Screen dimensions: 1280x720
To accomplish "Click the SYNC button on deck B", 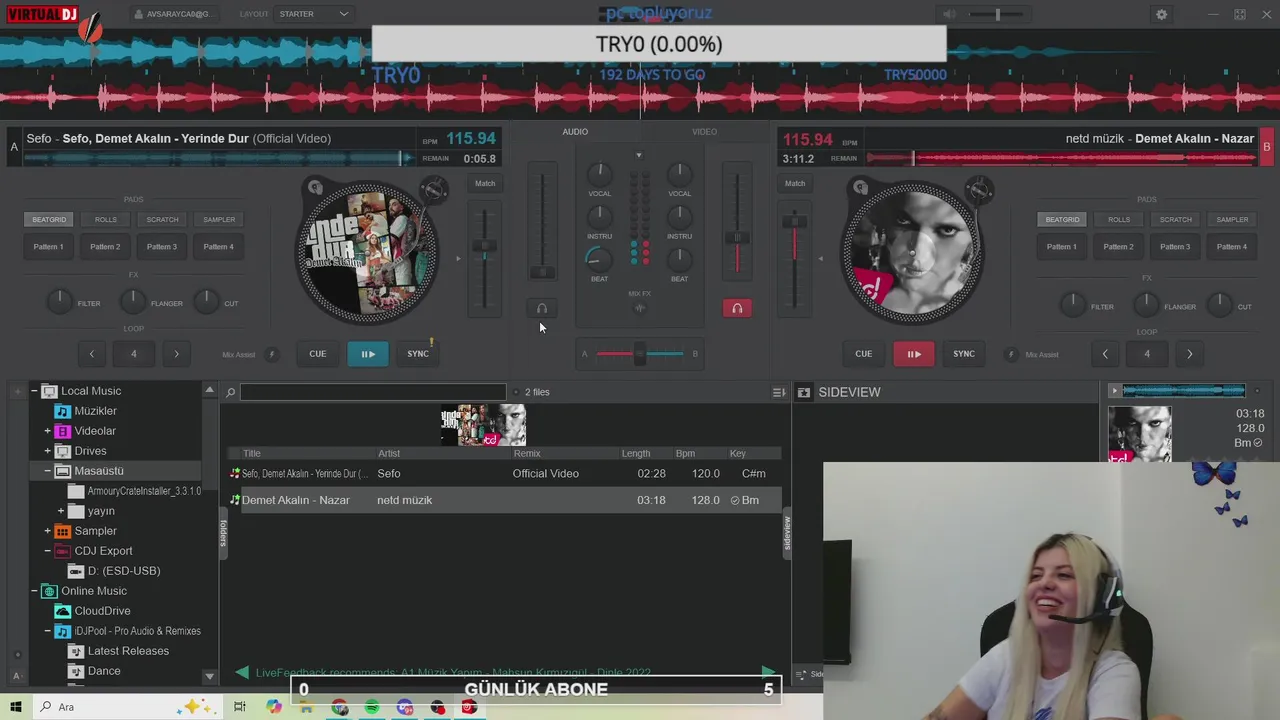I will coord(964,354).
